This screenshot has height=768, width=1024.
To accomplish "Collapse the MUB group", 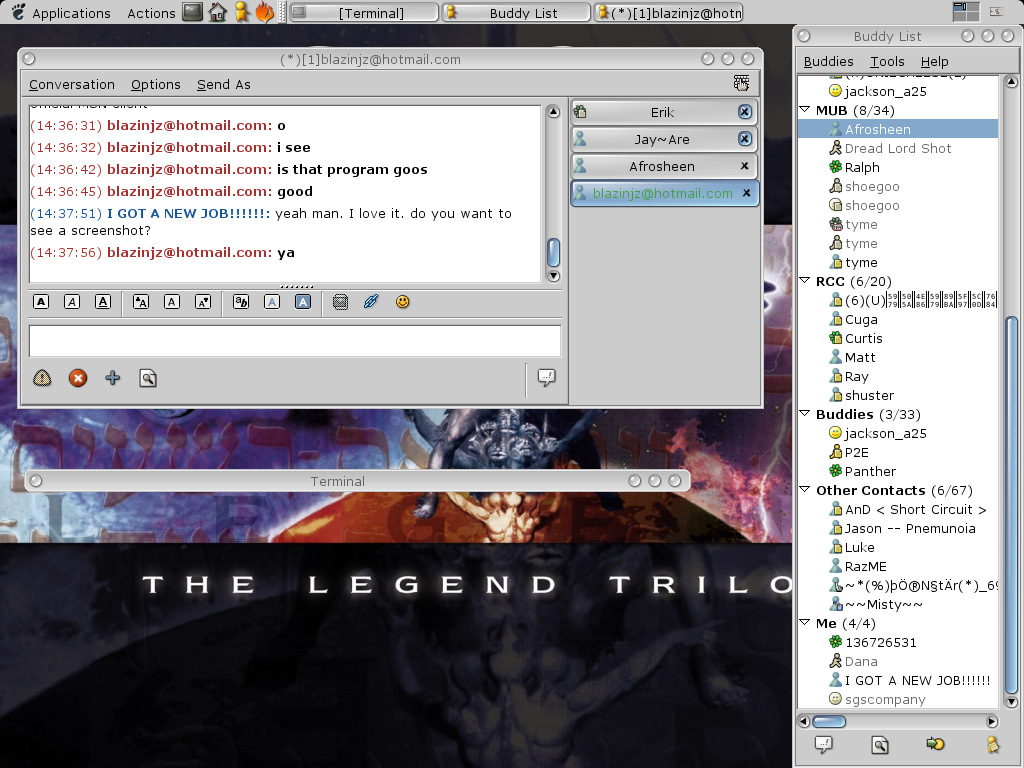I will click(x=805, y=110).
